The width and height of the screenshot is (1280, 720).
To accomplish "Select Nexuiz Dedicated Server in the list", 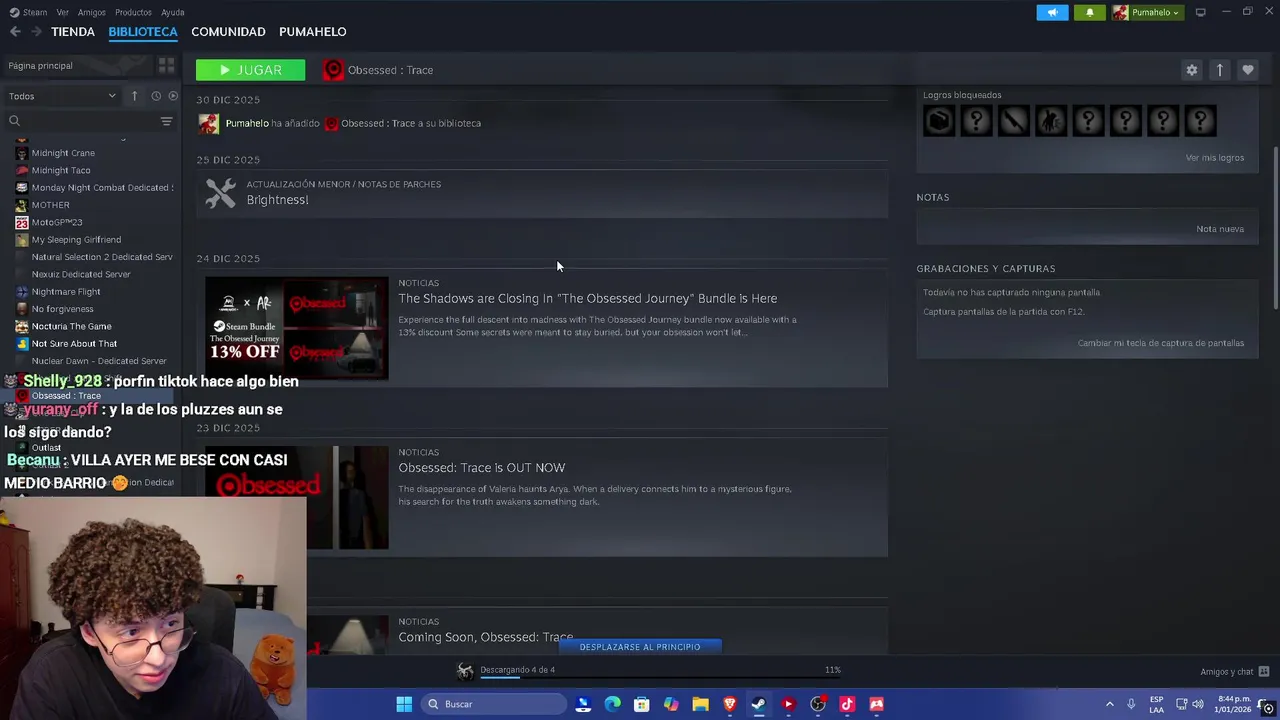I will (81, 274).
